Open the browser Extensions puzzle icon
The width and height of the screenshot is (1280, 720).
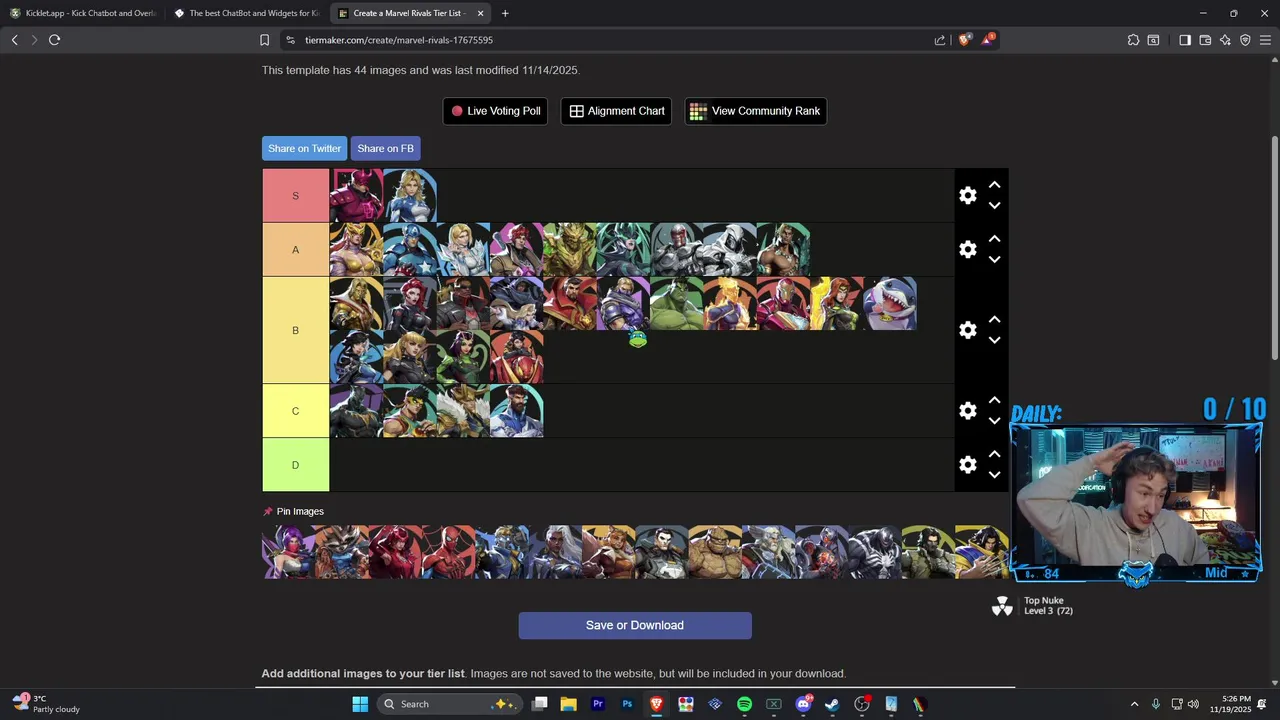coord(1133,40)
